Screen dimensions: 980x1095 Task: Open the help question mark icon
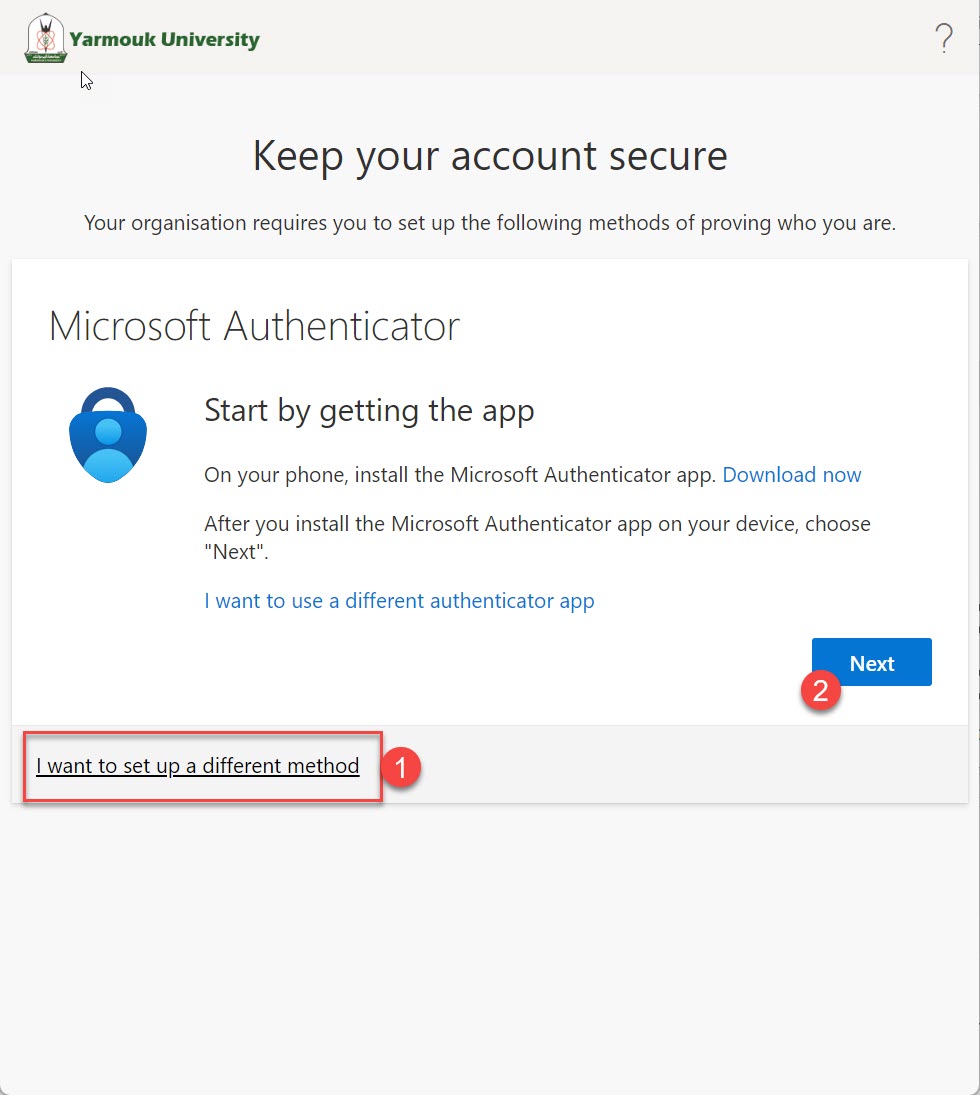[x=944, y=38]
